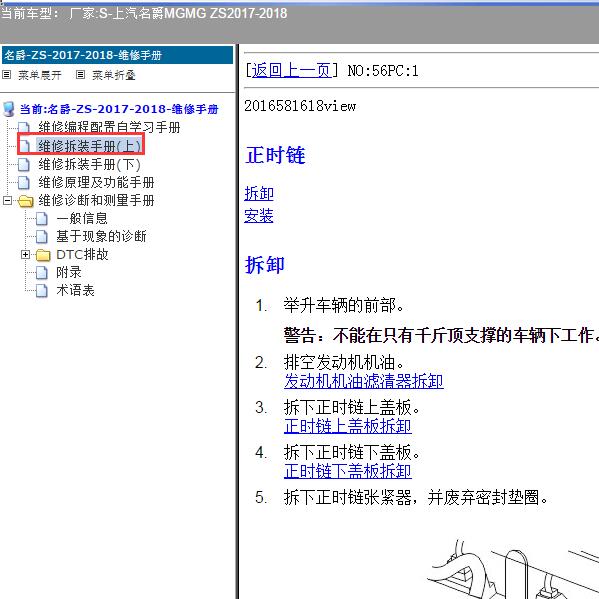599x599 pixels.
Task: Jump to the 安装 anchor link
Action: point(259,216)
